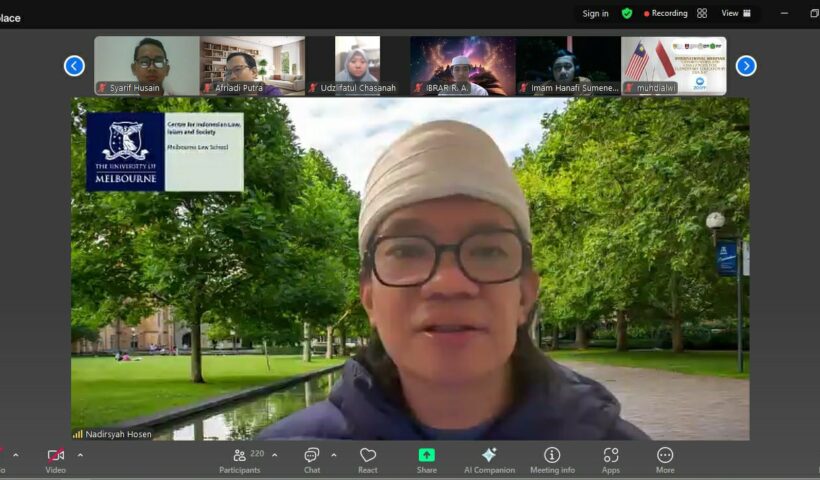Open the Apps panel
This screenshot has height=480, width=820.
pyautogui.click(x=611, y=457)
